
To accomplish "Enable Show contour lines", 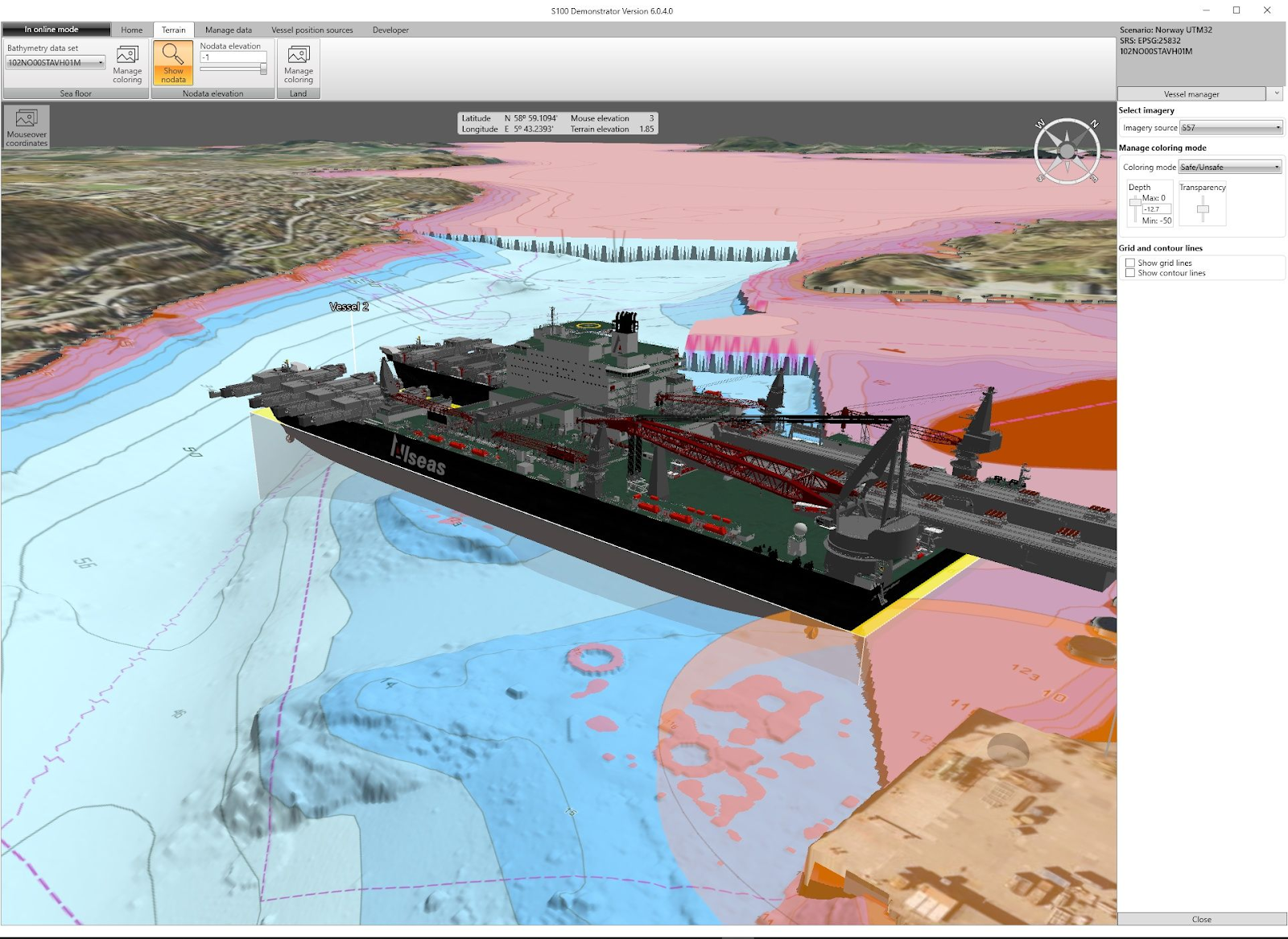I will click(x=1130, y=273).
